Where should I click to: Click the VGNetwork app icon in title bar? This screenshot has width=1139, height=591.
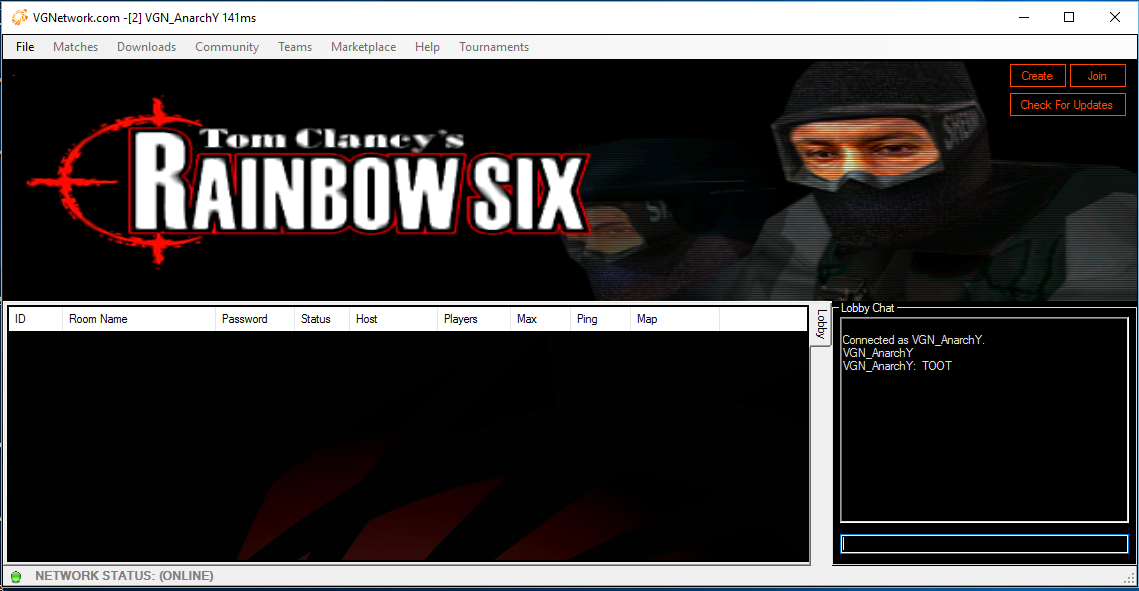click(x=19, y=17)
